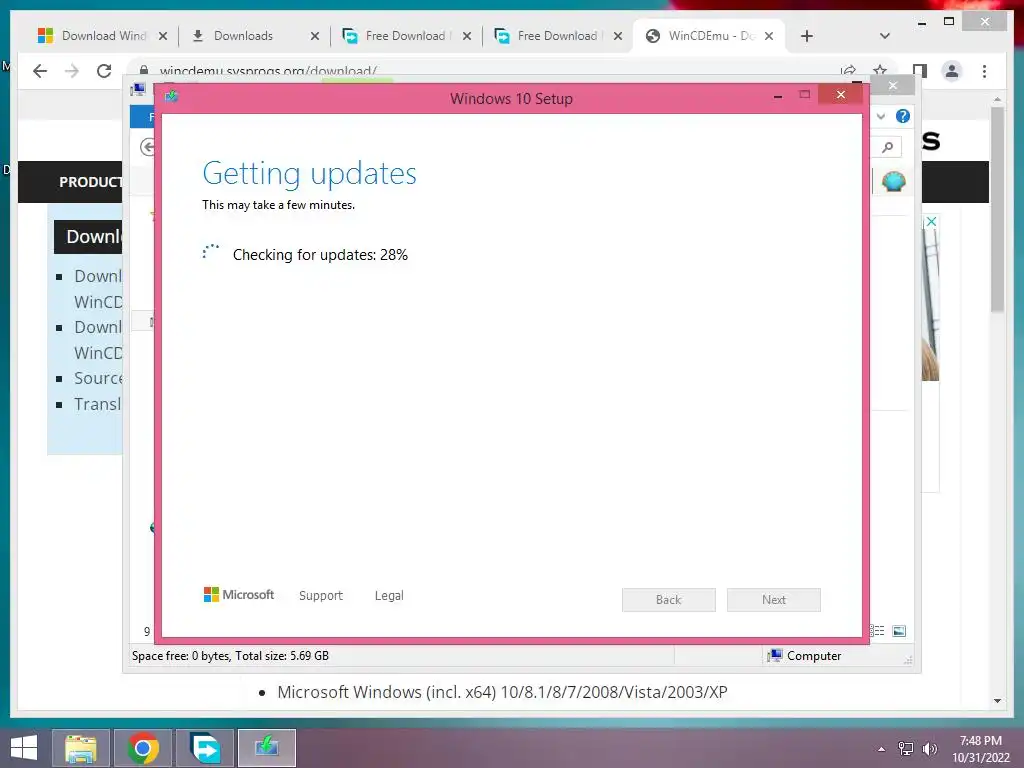This screenshot has height=768, width=1024.
Task: Expand the File Explorer ribbon chevron
Action: pyautogui.click(x=881, y=116)
